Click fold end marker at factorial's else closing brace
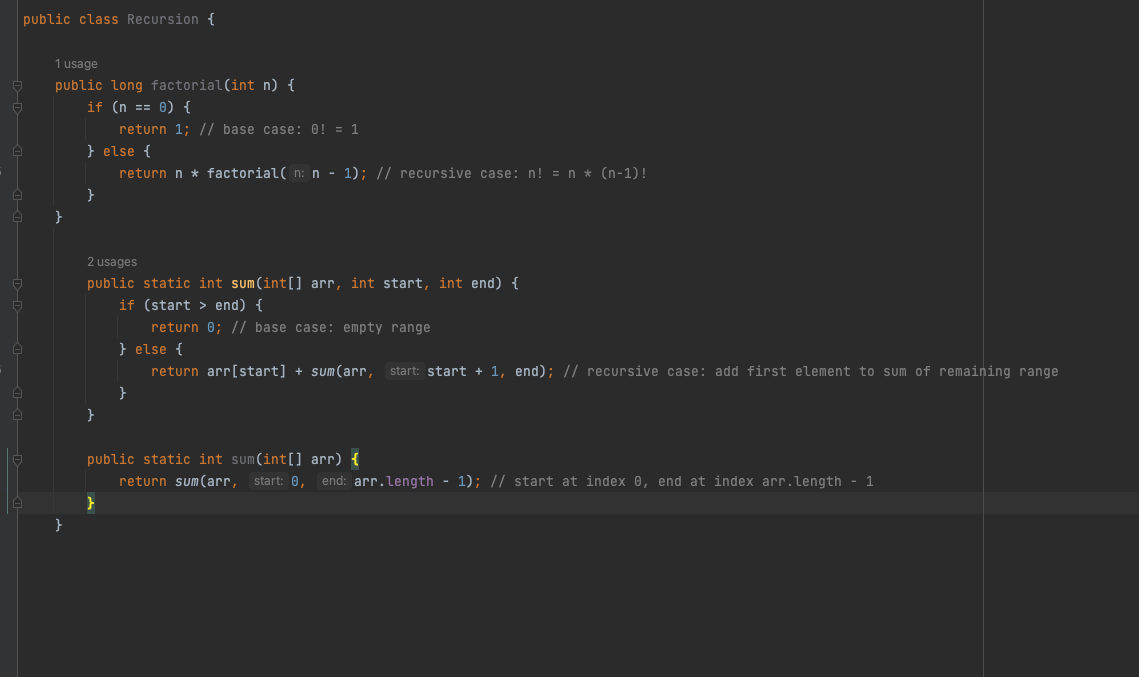 (x=17, y=195)
